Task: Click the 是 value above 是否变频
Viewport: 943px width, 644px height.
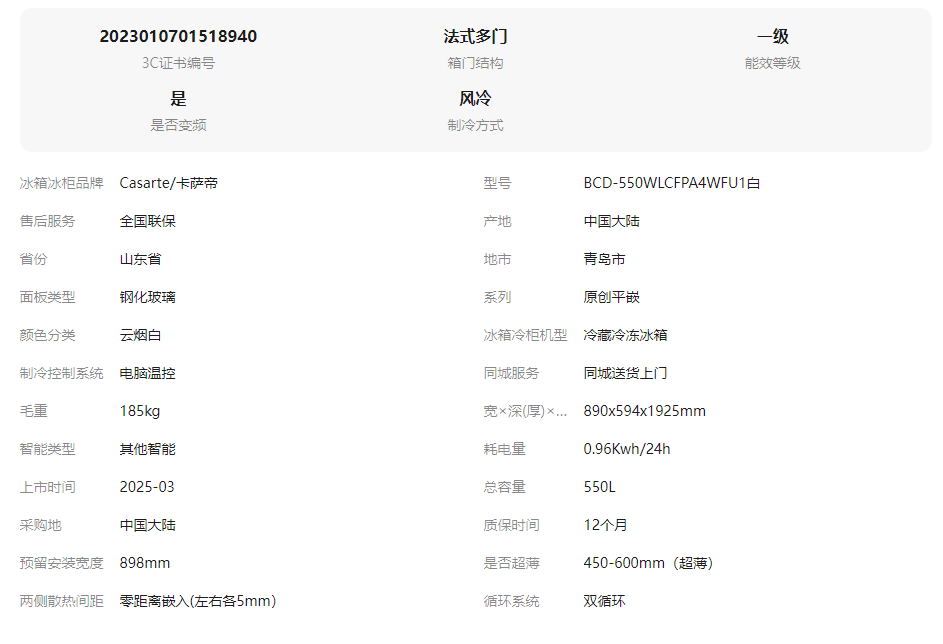Action: 178,99
